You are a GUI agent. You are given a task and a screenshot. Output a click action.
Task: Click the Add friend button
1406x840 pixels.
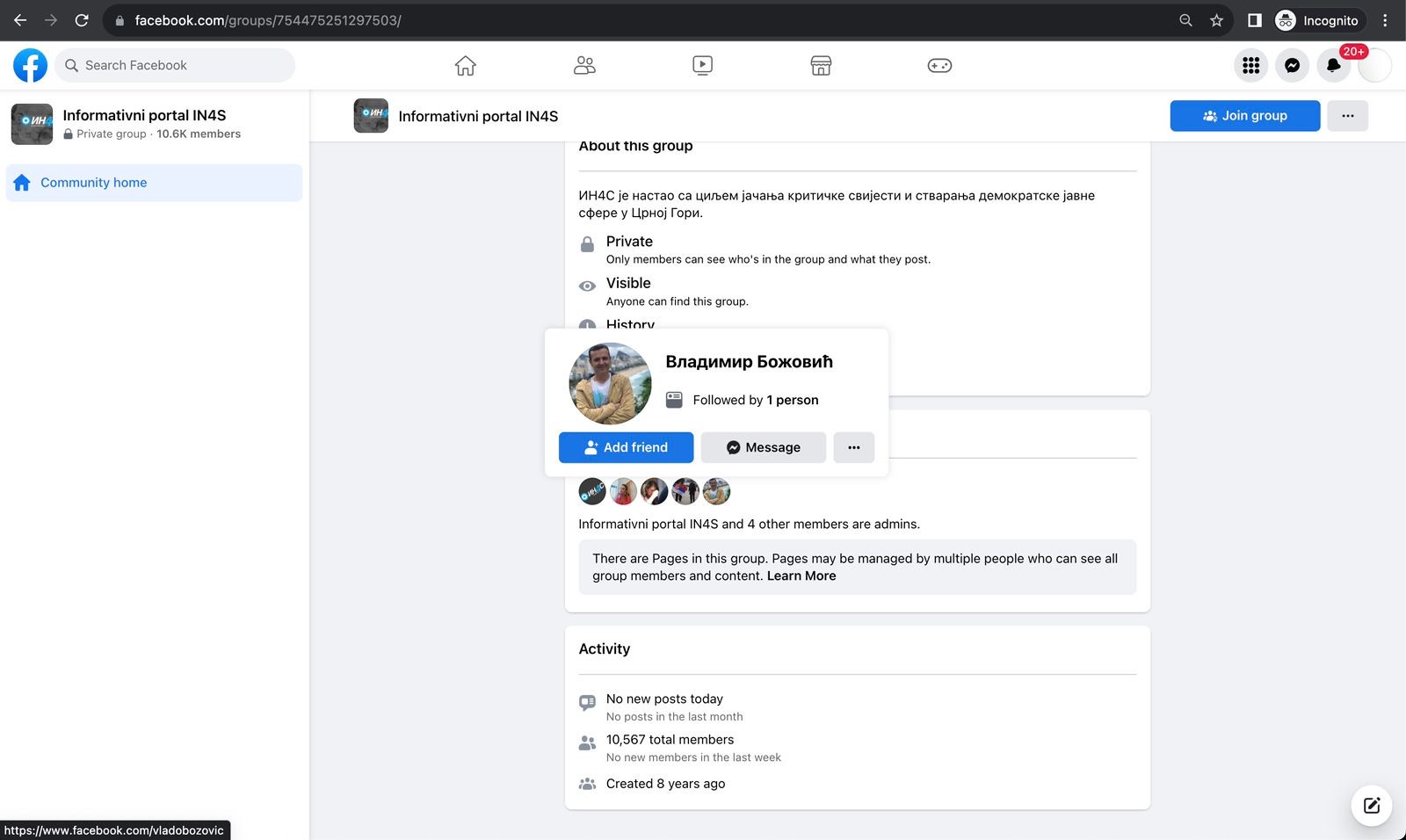[627, 447]
